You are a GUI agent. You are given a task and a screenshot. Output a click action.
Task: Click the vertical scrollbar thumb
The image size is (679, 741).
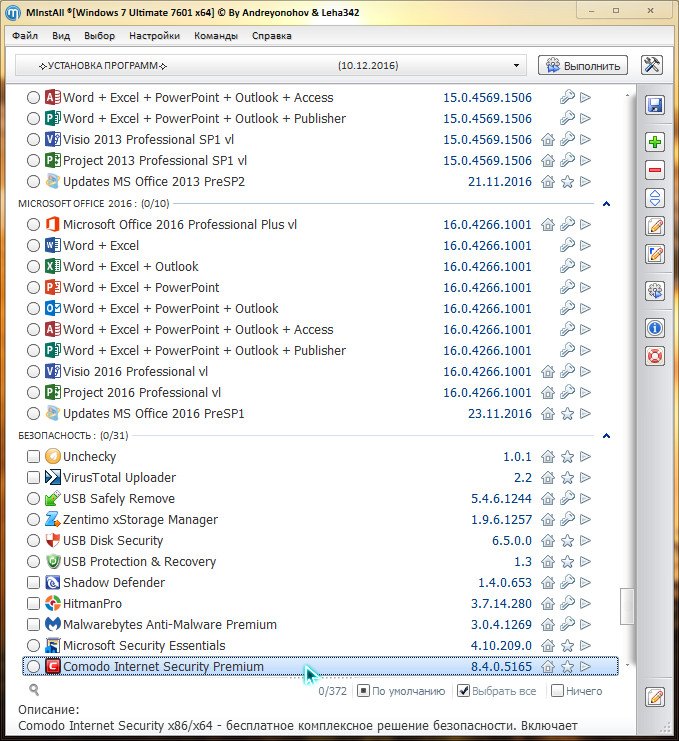(627, 606)
